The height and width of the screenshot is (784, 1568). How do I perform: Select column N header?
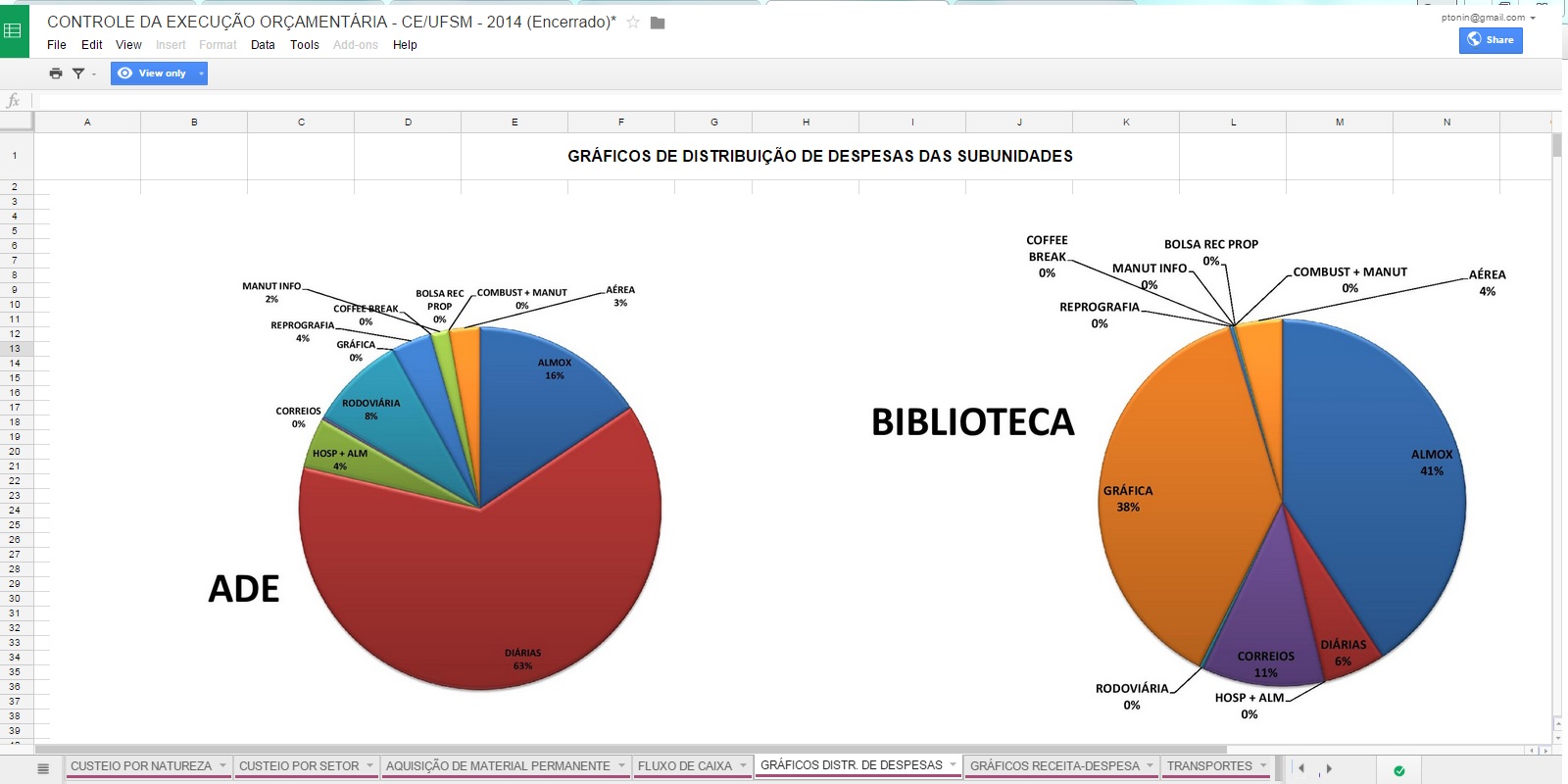(1446, 122)
